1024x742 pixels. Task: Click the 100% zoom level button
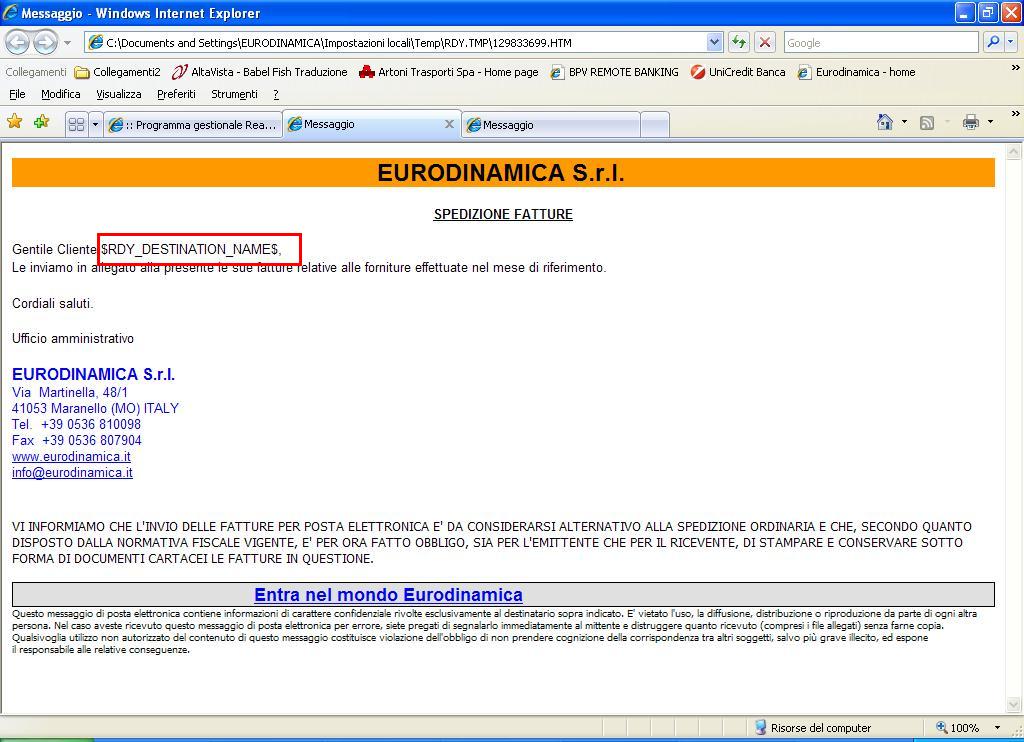click(x=958, y=728)
